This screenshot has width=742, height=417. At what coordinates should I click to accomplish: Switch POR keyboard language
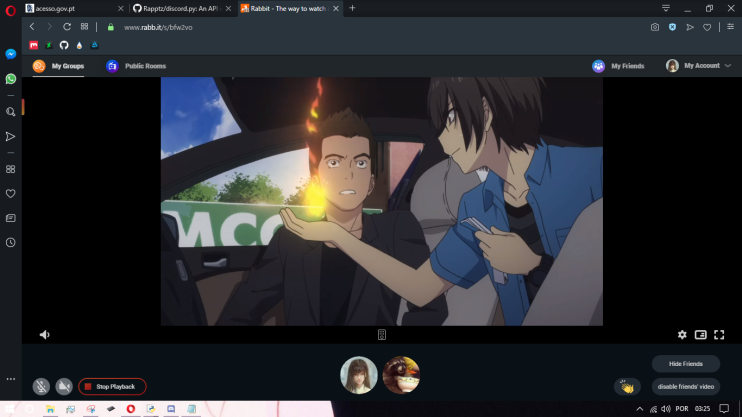[682, 409]
